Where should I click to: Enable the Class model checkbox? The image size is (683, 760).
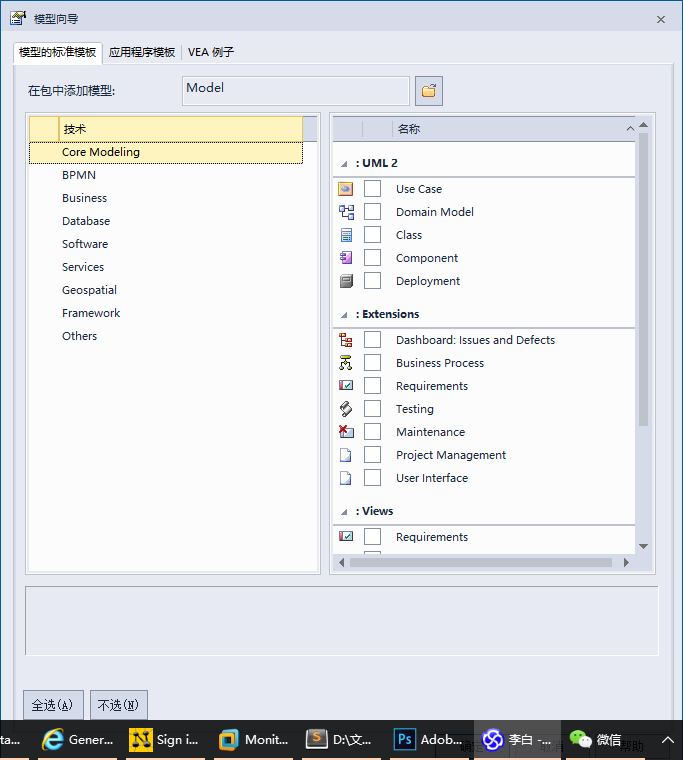point(372,235)
